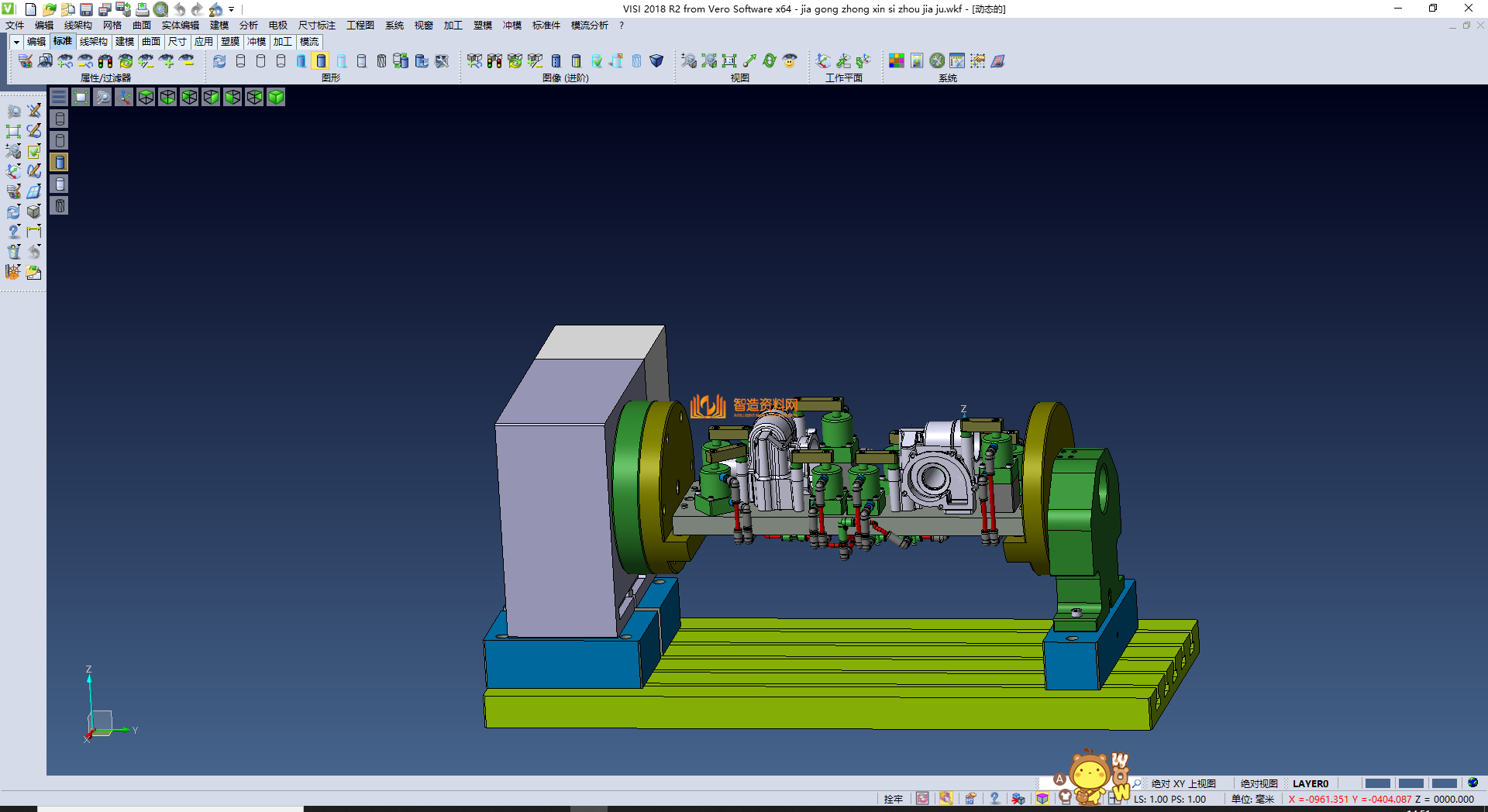Click the dark blue shaded-box icon
The height and width of the screenshot is (812, 1488).
pos(656,60)
